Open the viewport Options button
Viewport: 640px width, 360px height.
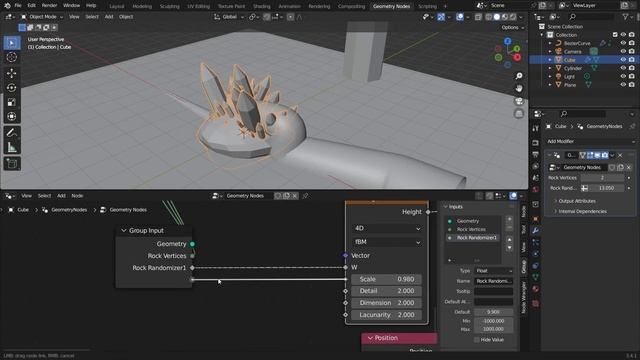click(x=512, y=27)
